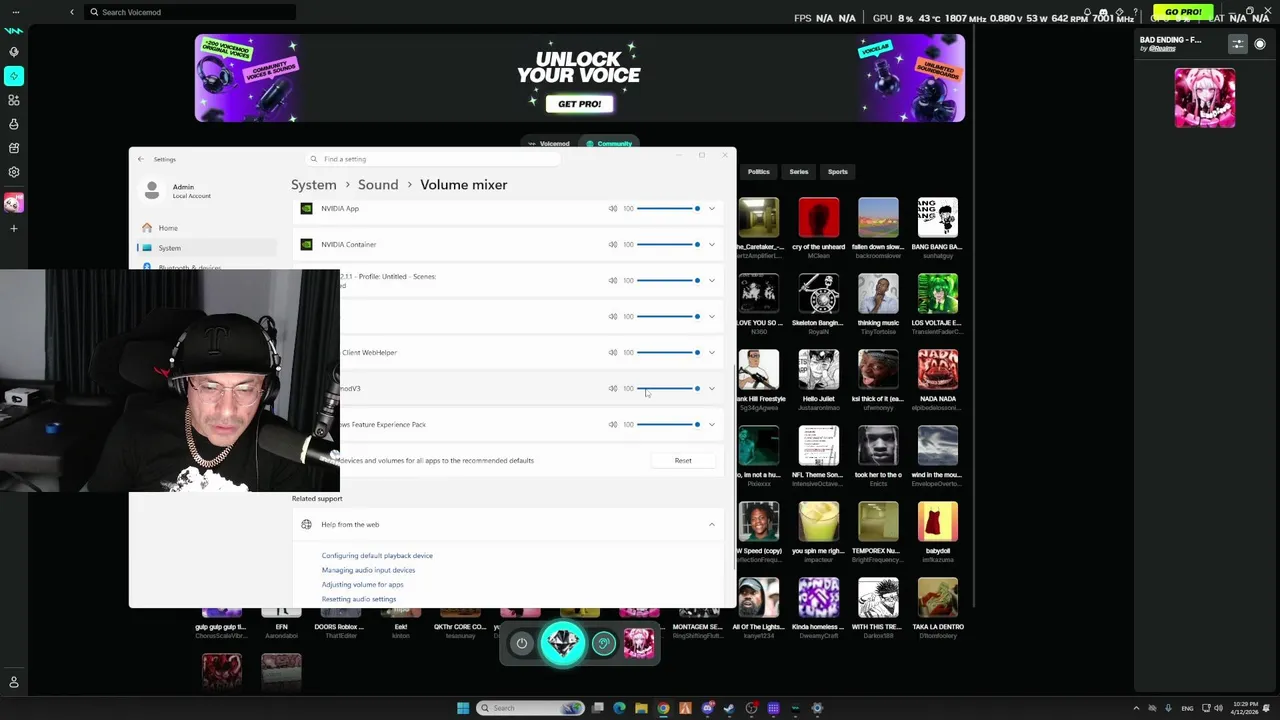This screenshot has width=1280, height=720.
Task: Open Managing audio input devices link
Action: click(x=368, y=570)
